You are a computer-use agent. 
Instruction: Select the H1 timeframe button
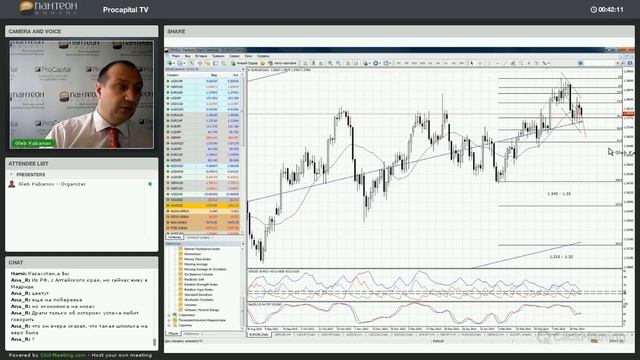point(430,63)
